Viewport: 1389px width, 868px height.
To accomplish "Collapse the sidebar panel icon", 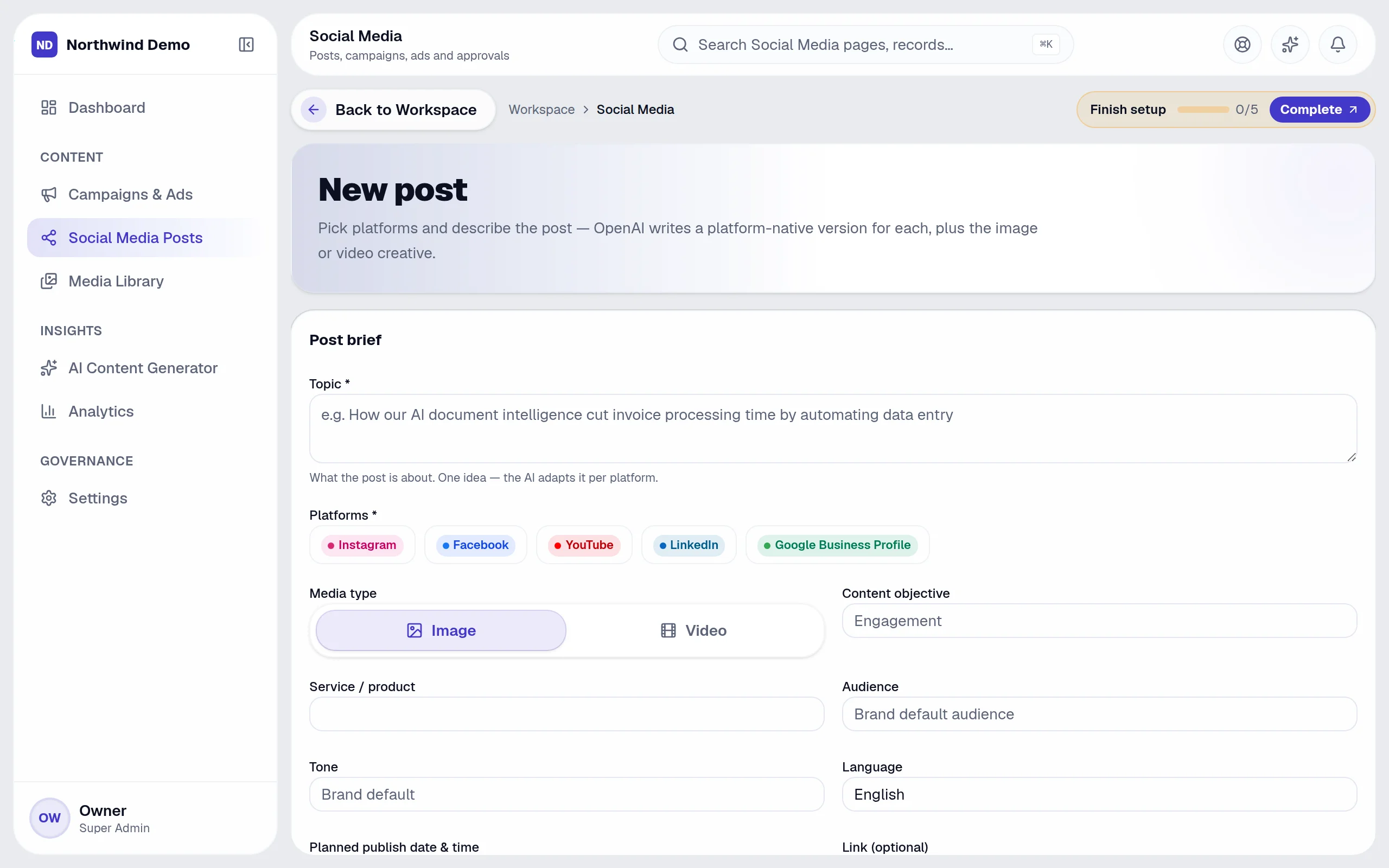I will (x=246, y=44).
